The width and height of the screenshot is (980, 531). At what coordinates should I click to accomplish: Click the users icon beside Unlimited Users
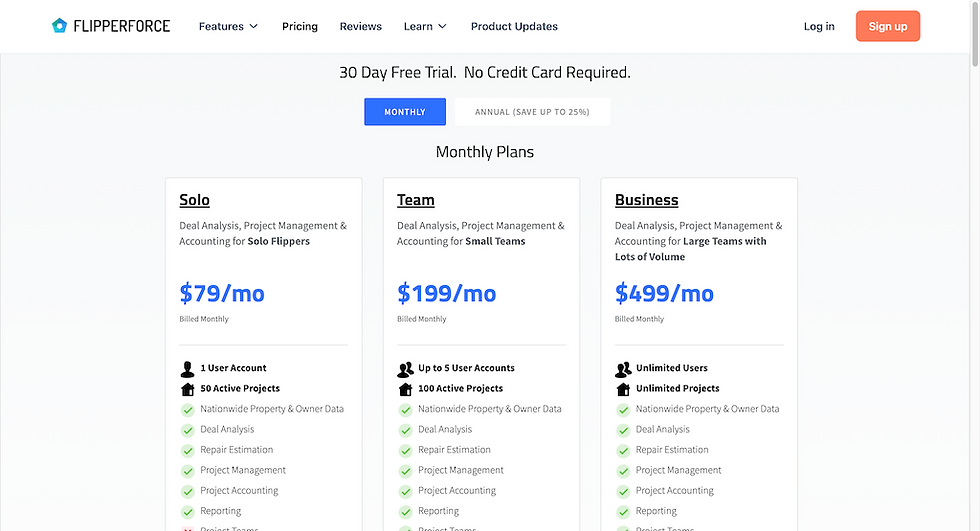(x=623, y=368)
